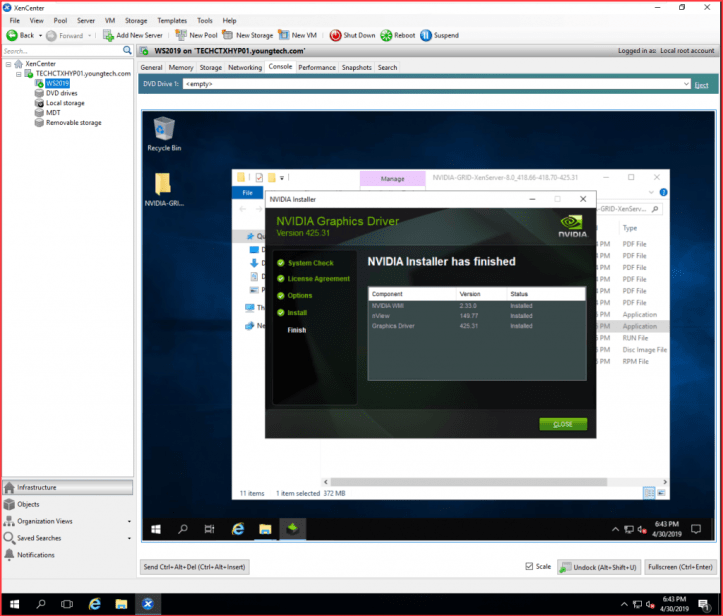723x616 pixels.
Task: Switch to the General tab
Action: point(151,67)
